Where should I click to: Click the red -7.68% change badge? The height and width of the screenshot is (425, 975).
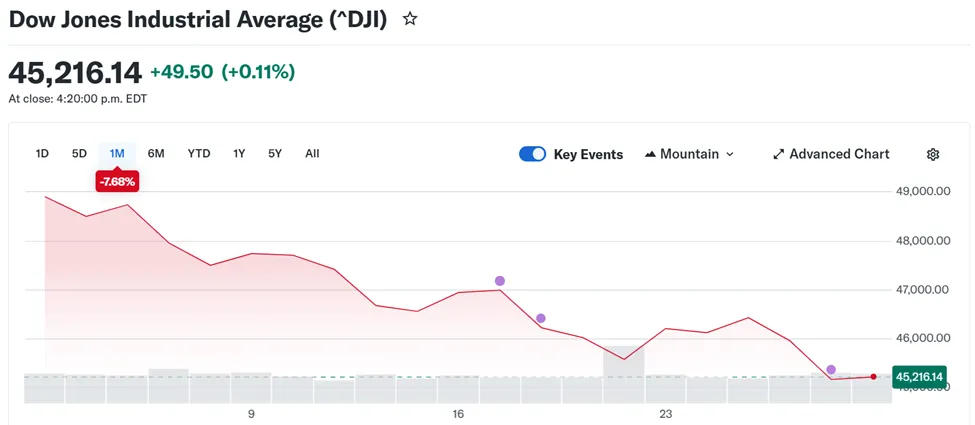tap(117, 182)
